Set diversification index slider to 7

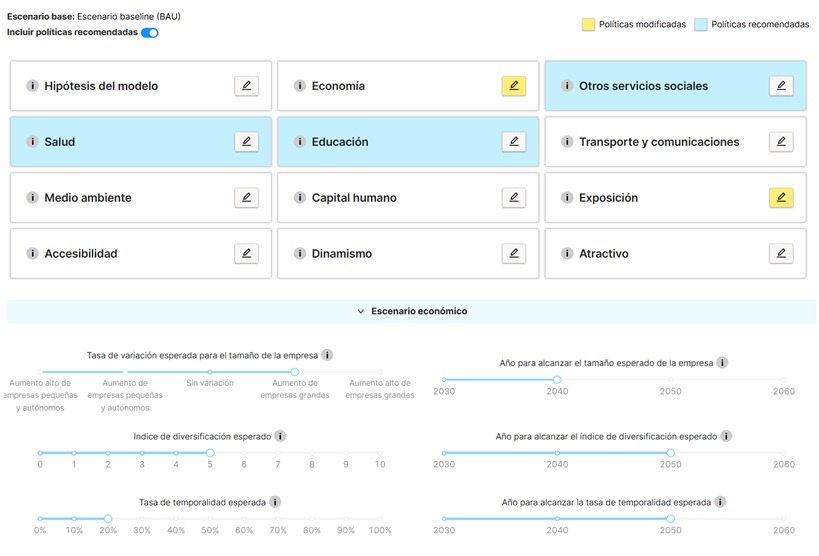(x=278, y=453)
